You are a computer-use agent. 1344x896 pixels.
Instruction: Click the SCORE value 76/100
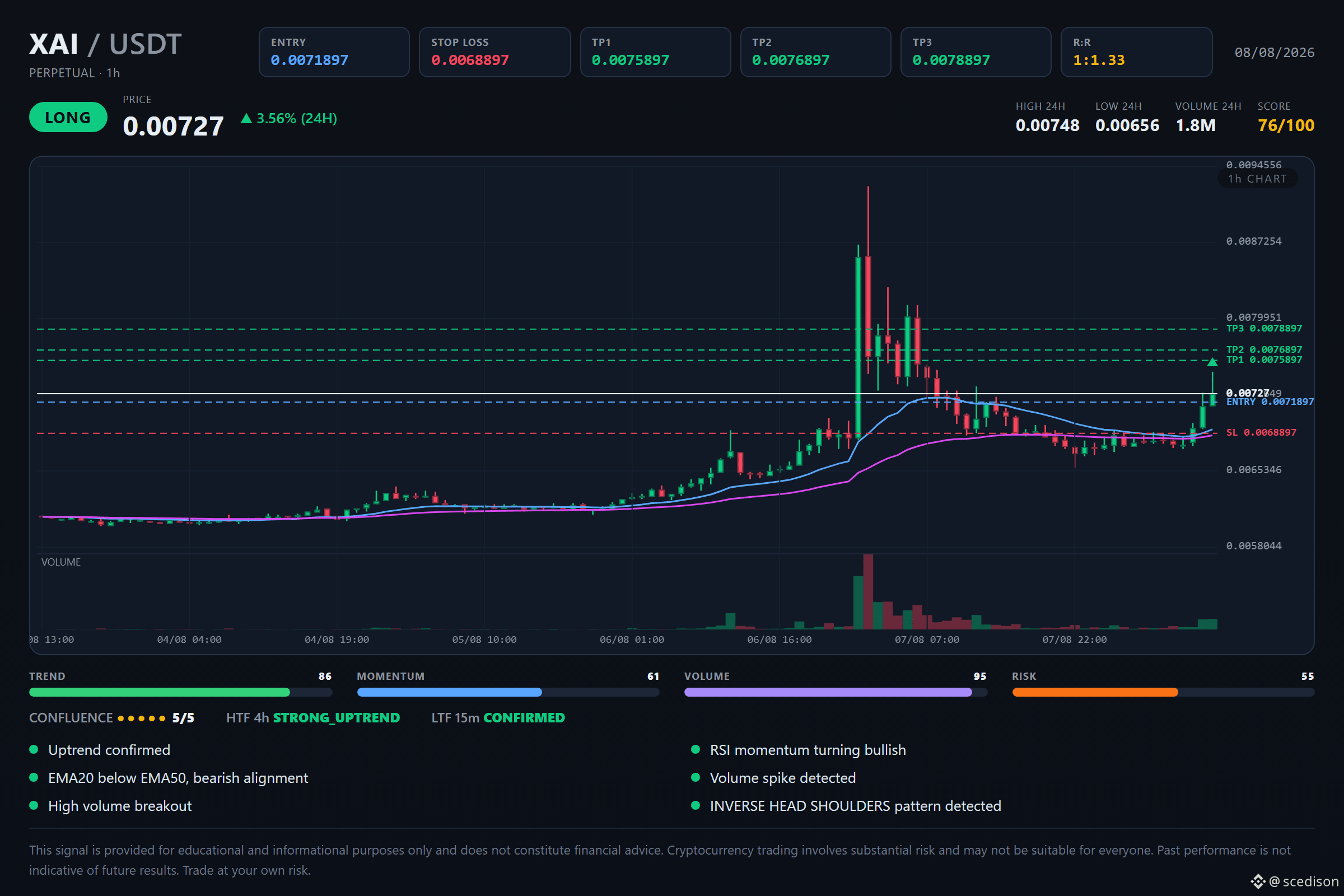1286,125
